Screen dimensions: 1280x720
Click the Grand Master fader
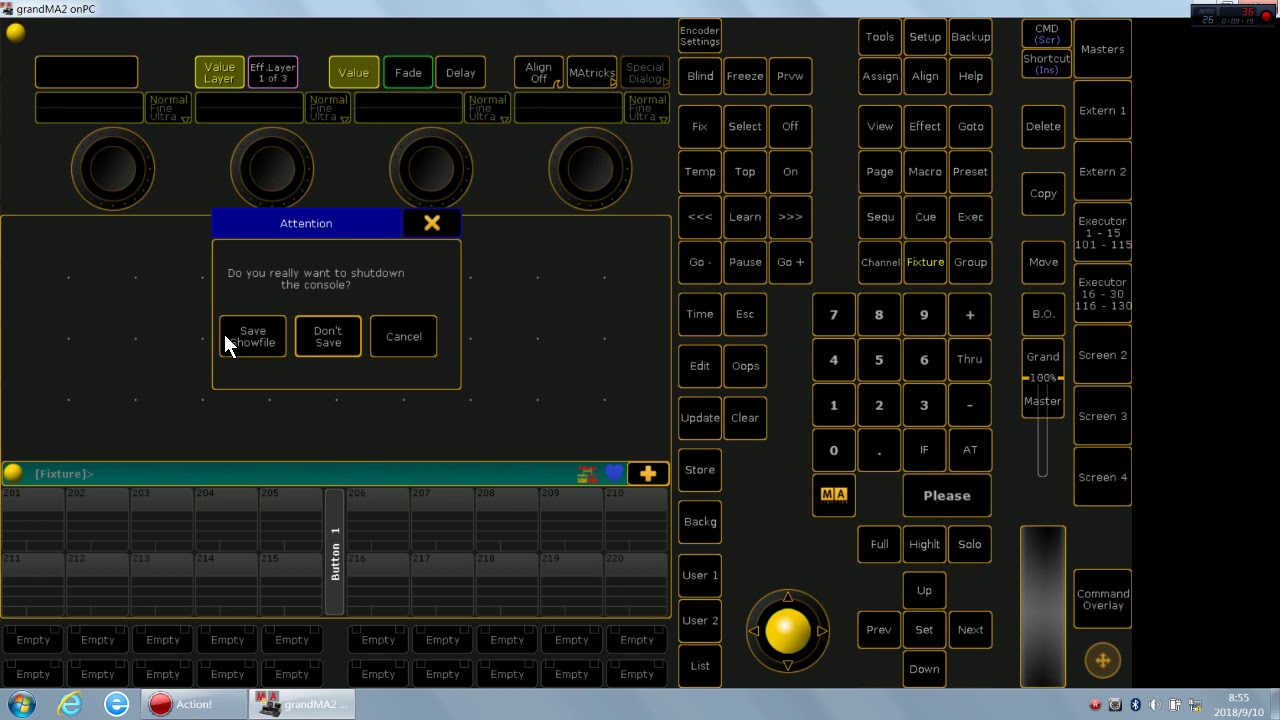coord(1043,378)
